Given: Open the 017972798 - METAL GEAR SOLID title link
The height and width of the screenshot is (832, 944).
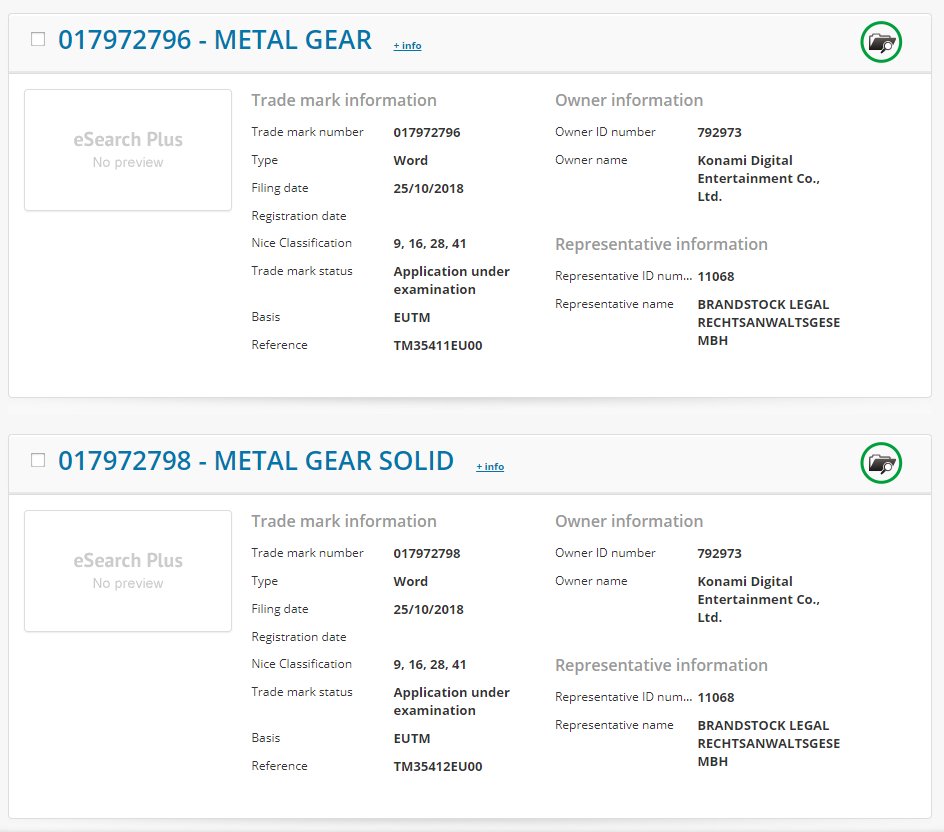Looking at the screenshot, I should (x=256, y=461).
